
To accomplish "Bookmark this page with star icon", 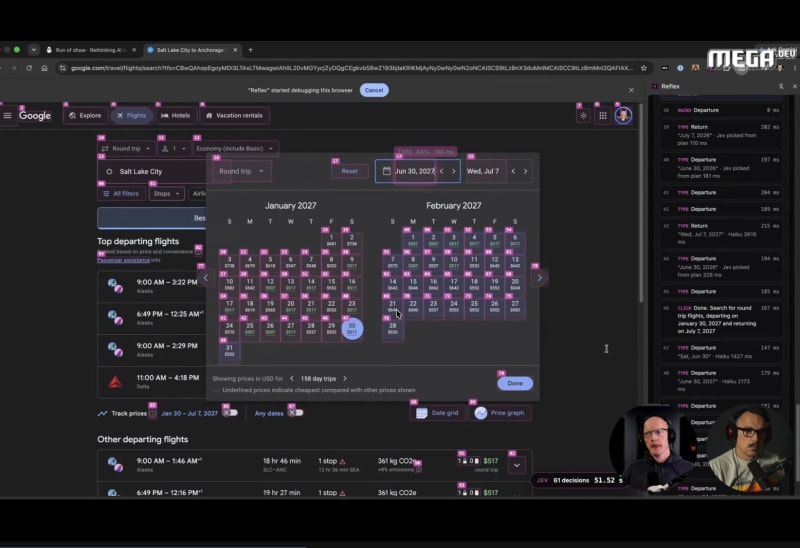I will pos(644,68).
